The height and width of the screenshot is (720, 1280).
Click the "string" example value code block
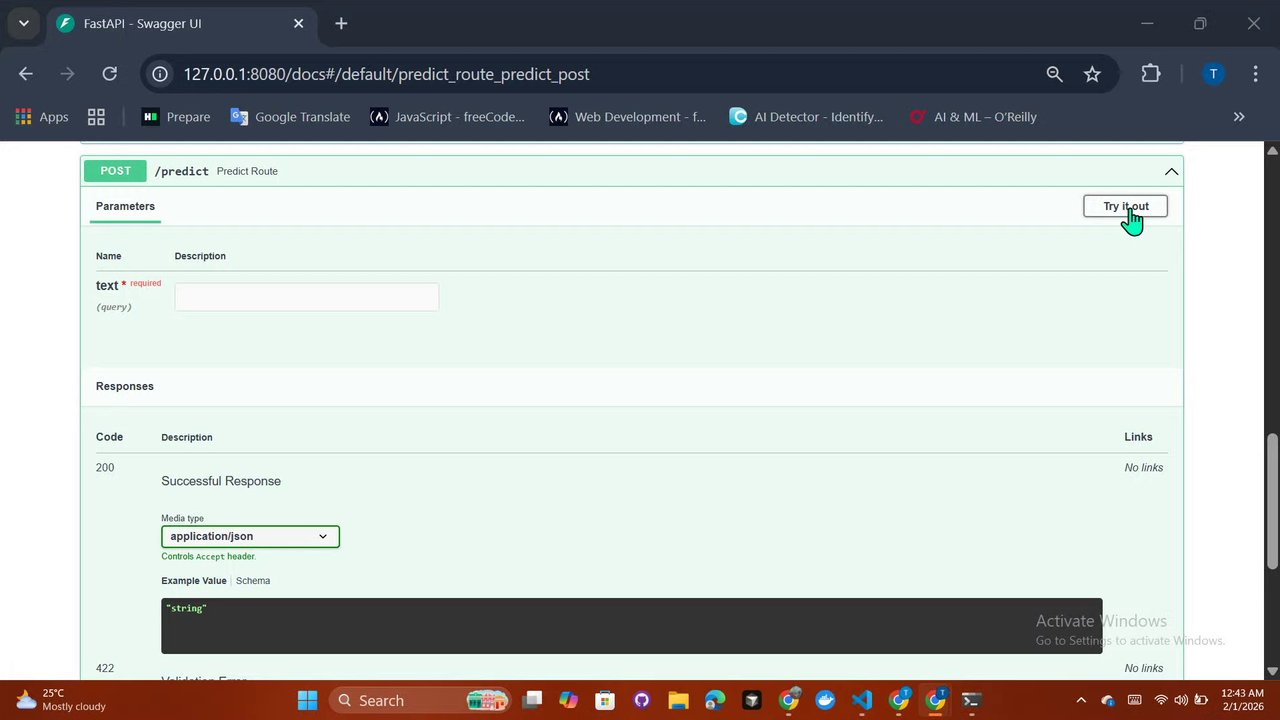pyautogui.click(x=632, y=626)
